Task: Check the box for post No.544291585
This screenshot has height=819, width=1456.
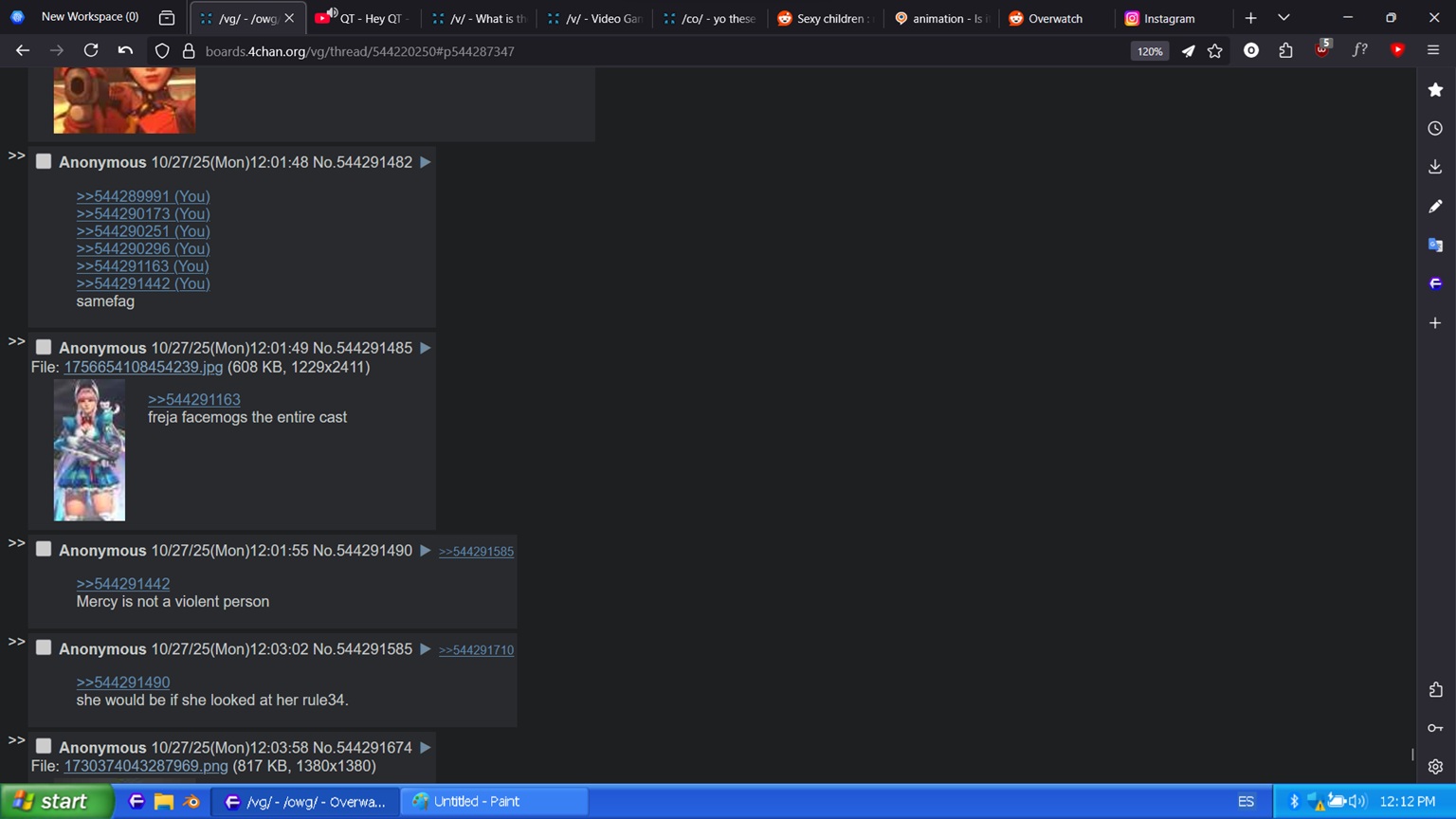Action: click(44, 647)
